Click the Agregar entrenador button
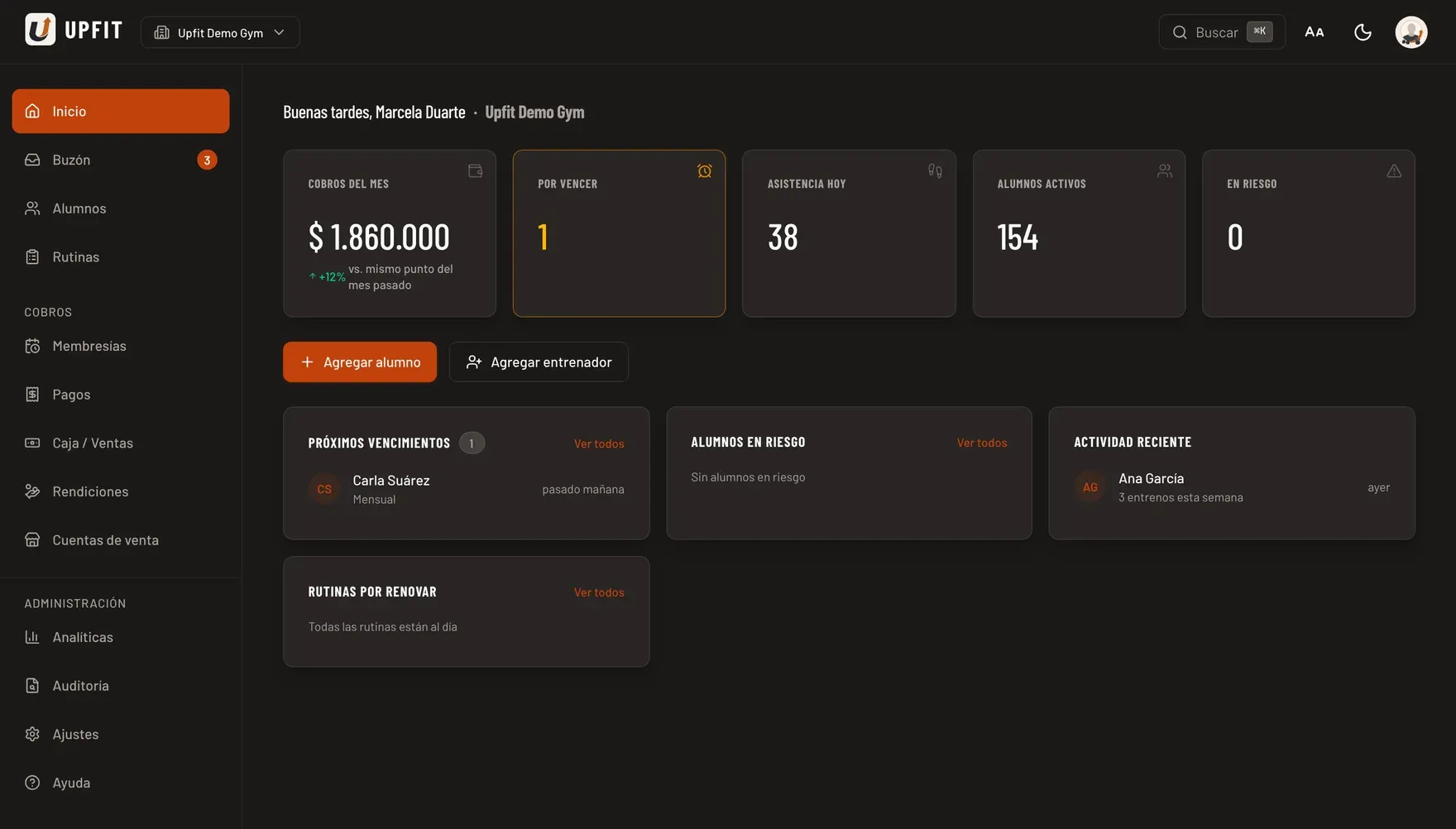This screenshot has height=829, width=1456. click(539, 362)
